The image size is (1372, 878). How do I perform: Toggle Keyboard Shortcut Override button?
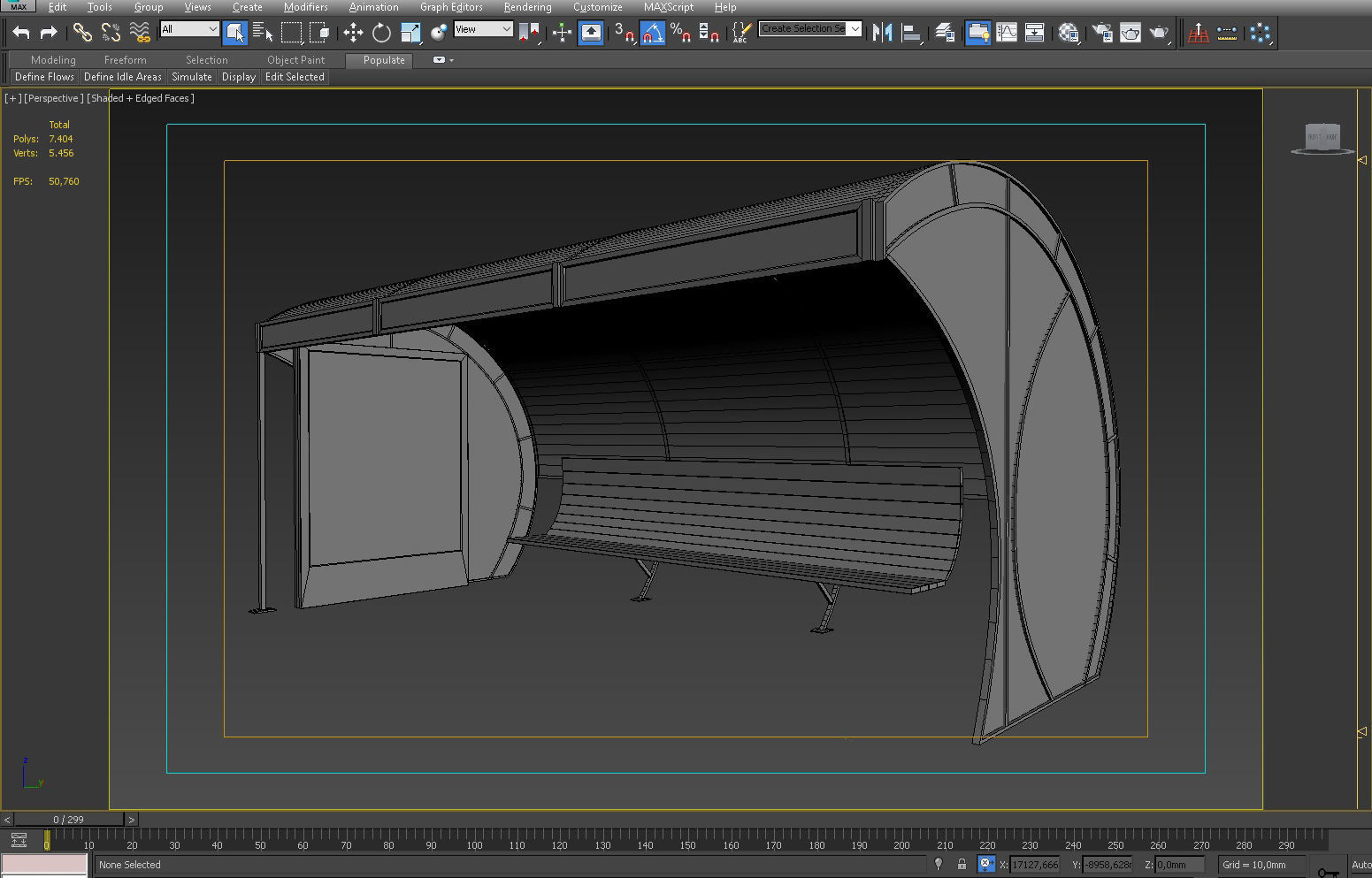click(x=591, y=33)
